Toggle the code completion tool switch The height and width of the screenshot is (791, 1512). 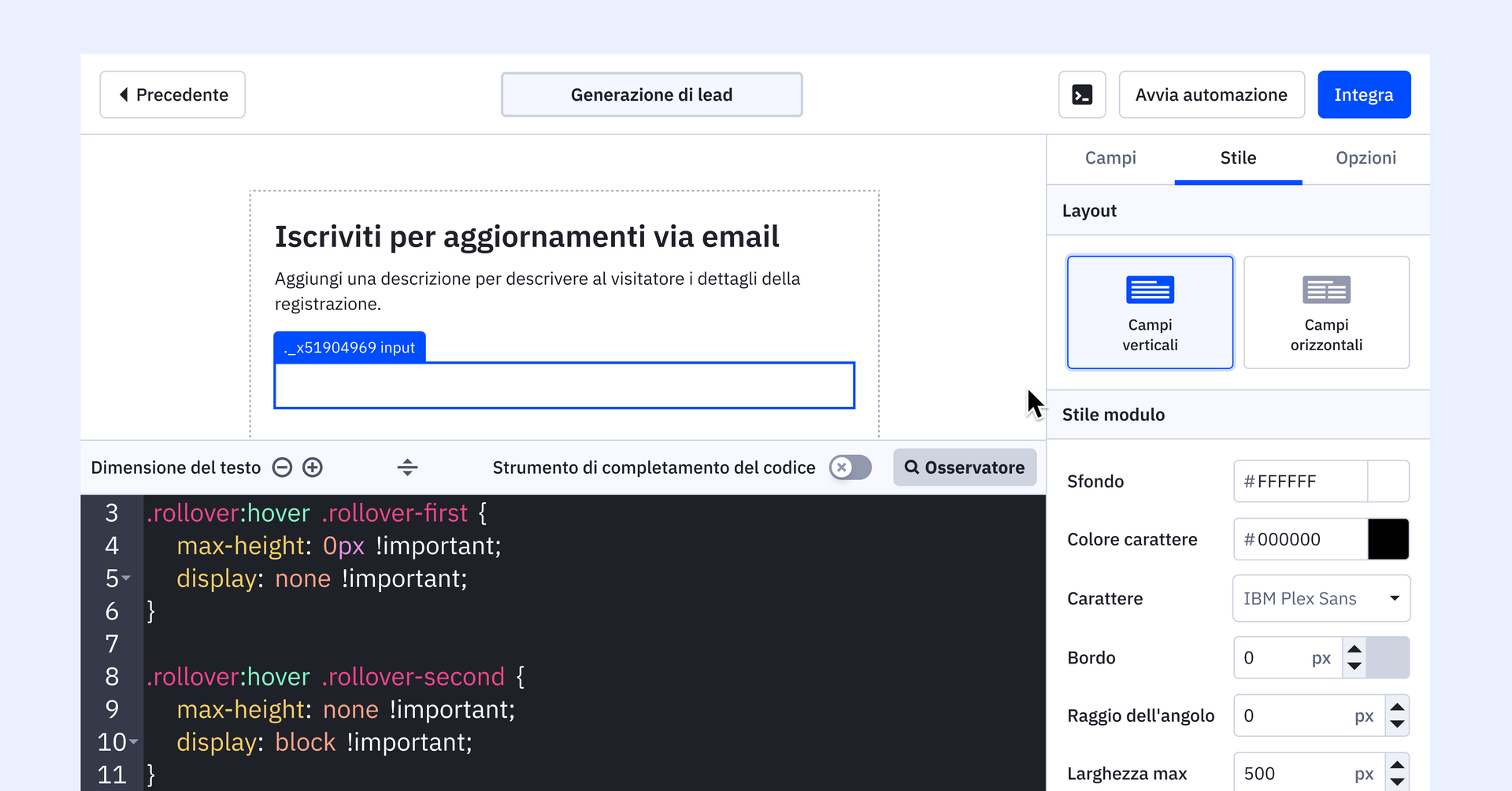point(850,468)
